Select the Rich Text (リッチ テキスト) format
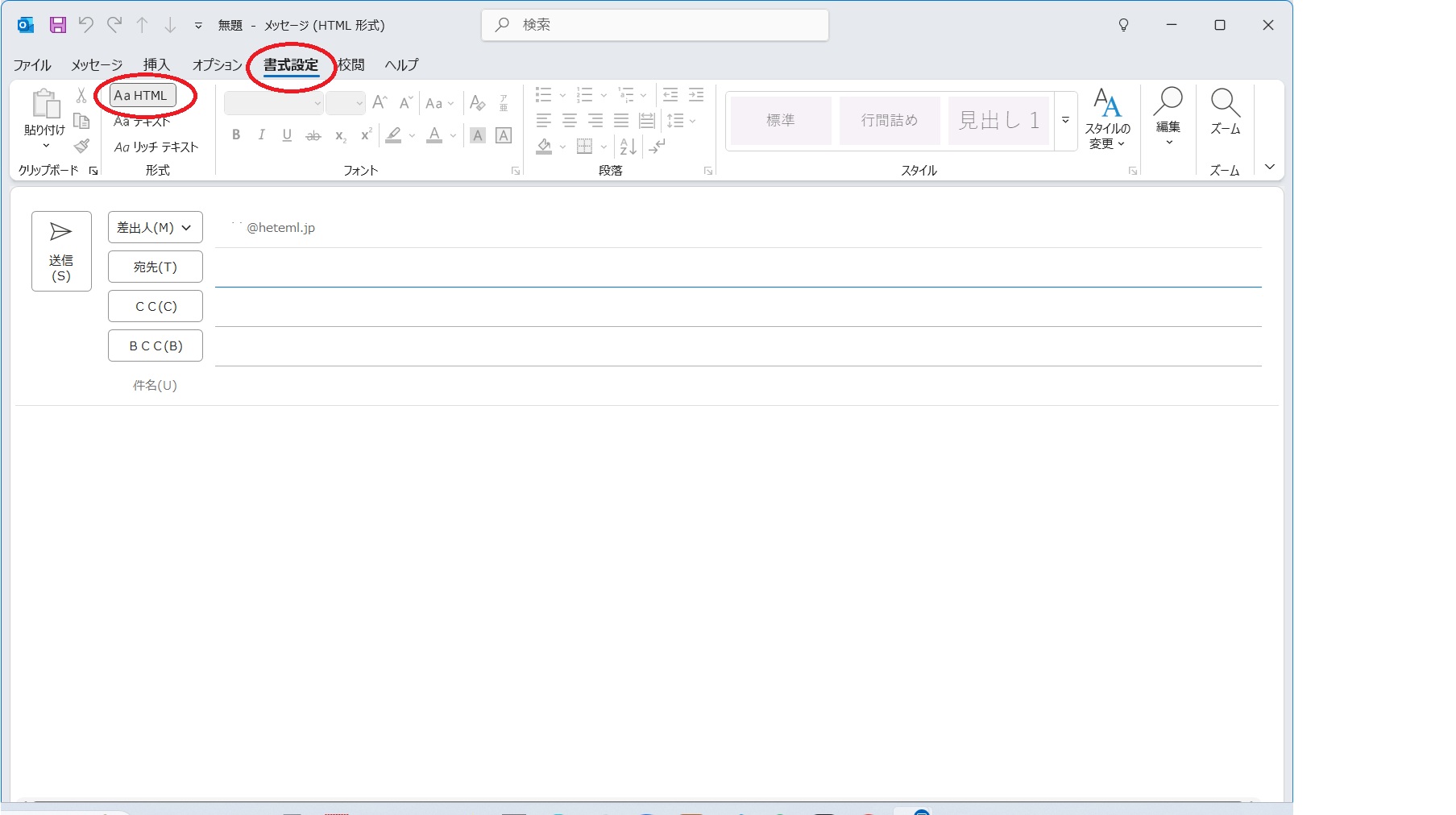Image resolution: width=1456 pixels, height=815 pixels. [156, 147]
